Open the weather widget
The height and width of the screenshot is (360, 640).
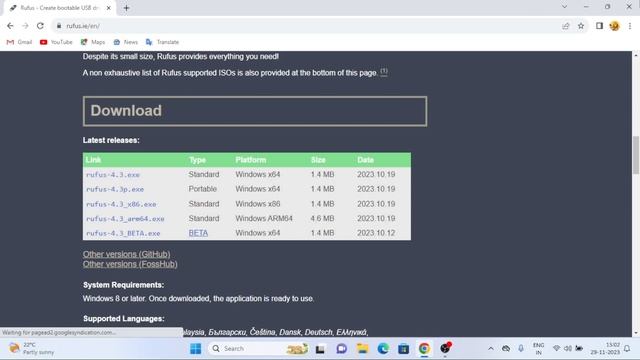coord(32,349)
